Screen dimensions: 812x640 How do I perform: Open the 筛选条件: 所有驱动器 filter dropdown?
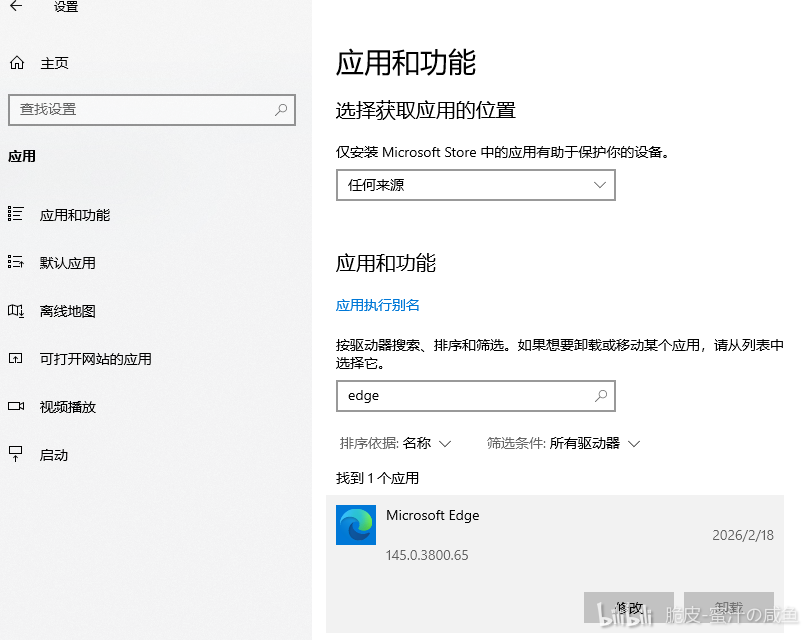click(x=563, y=443)
